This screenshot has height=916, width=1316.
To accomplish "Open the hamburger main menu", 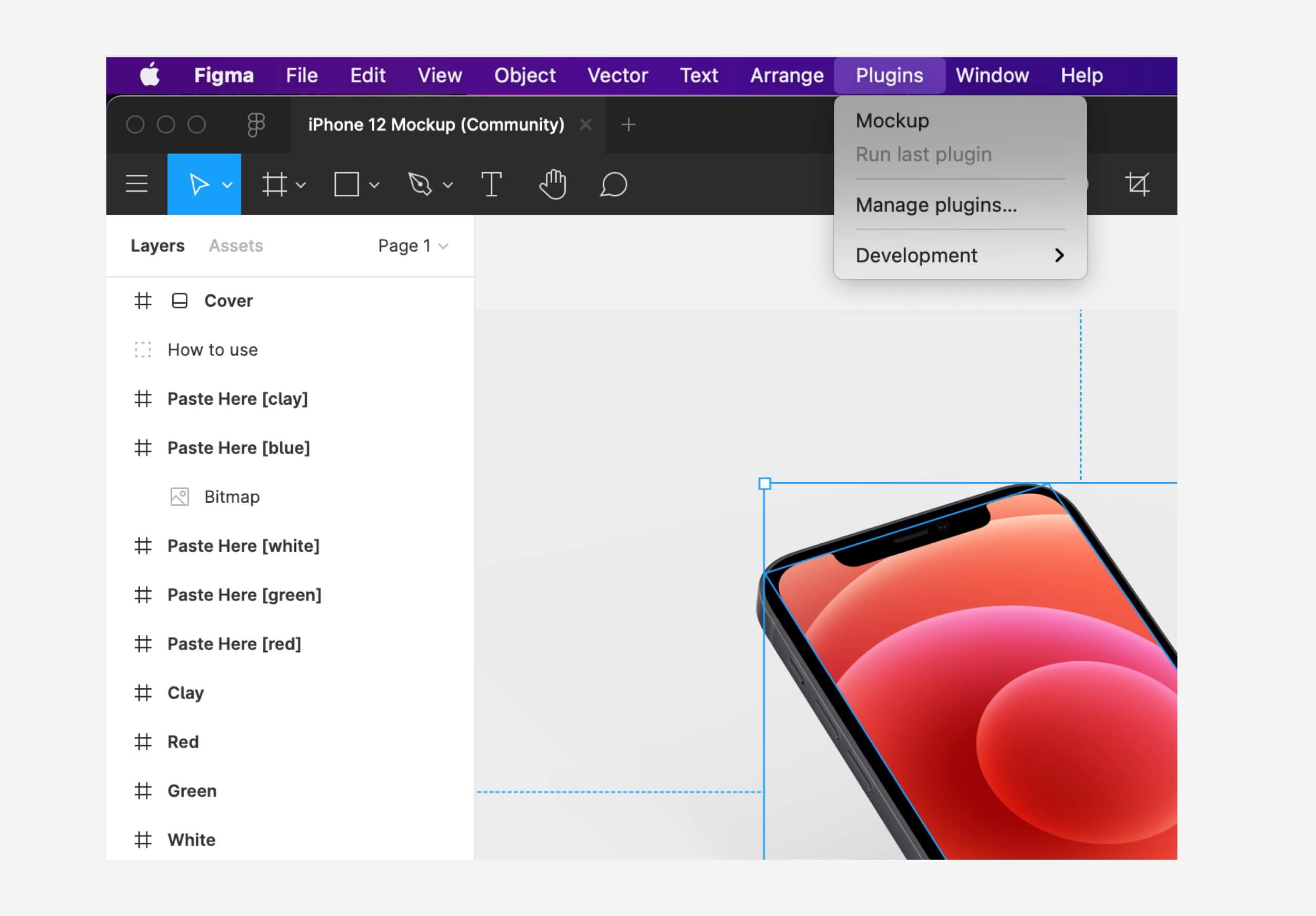I will 137,184.
